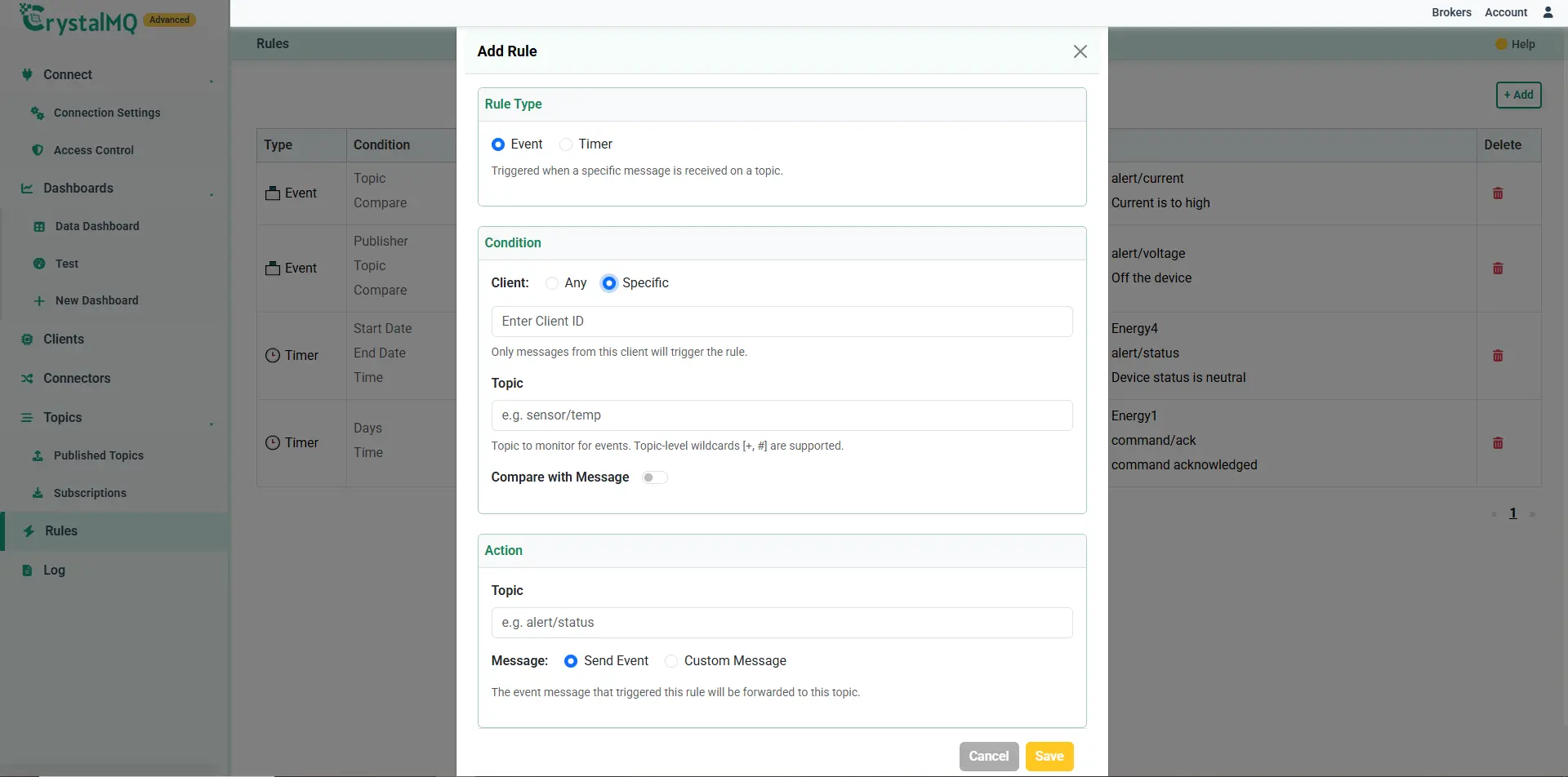Open the Brokers menu
Screen dimensions: 1568x777
tap(1451, 12)
